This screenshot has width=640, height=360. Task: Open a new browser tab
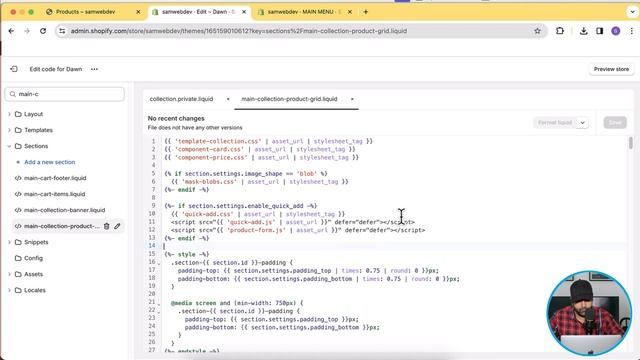point(366,12)
